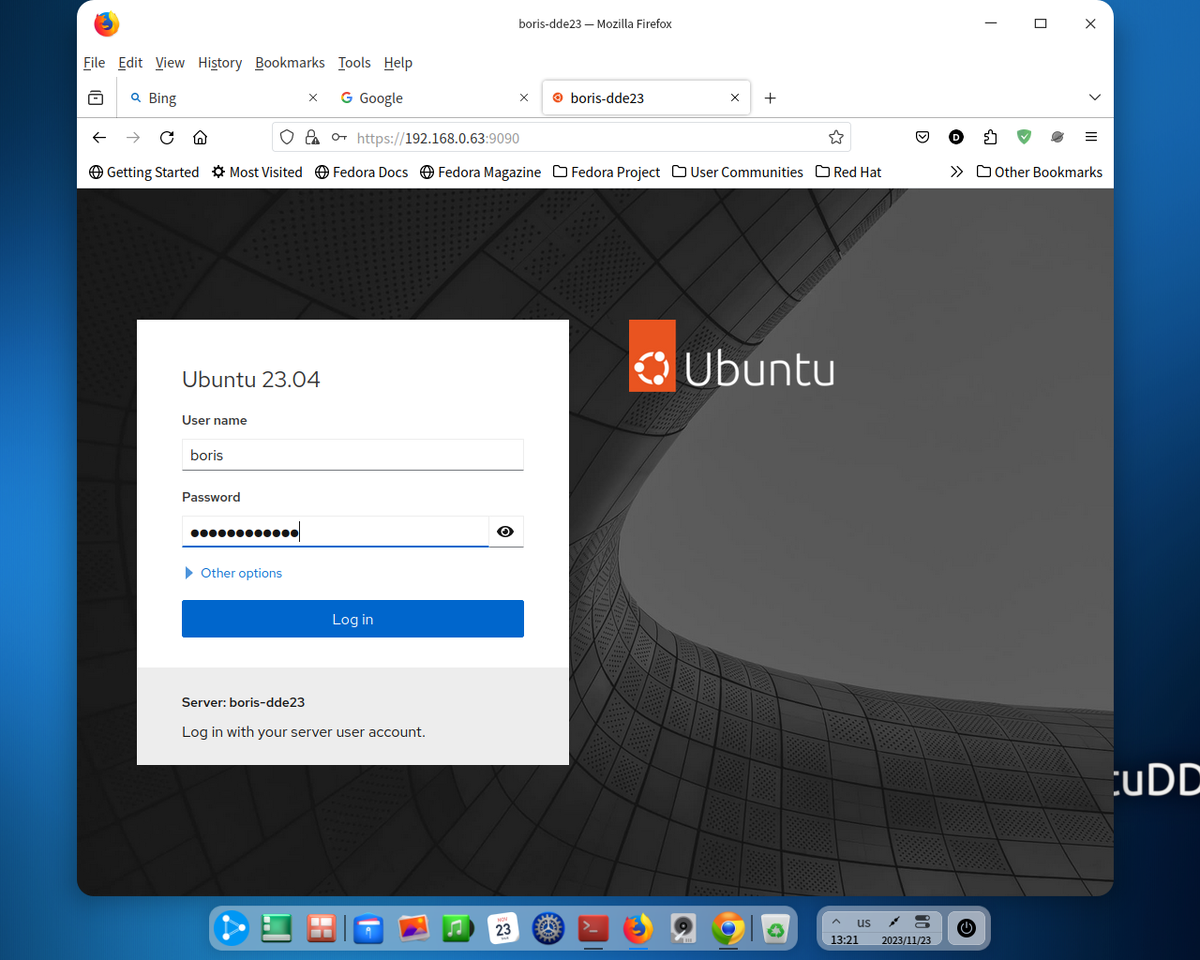Open the List all tabs dropdown arrow
The height and width of the screenshot is (960, 1200).
click(1095, 98)
